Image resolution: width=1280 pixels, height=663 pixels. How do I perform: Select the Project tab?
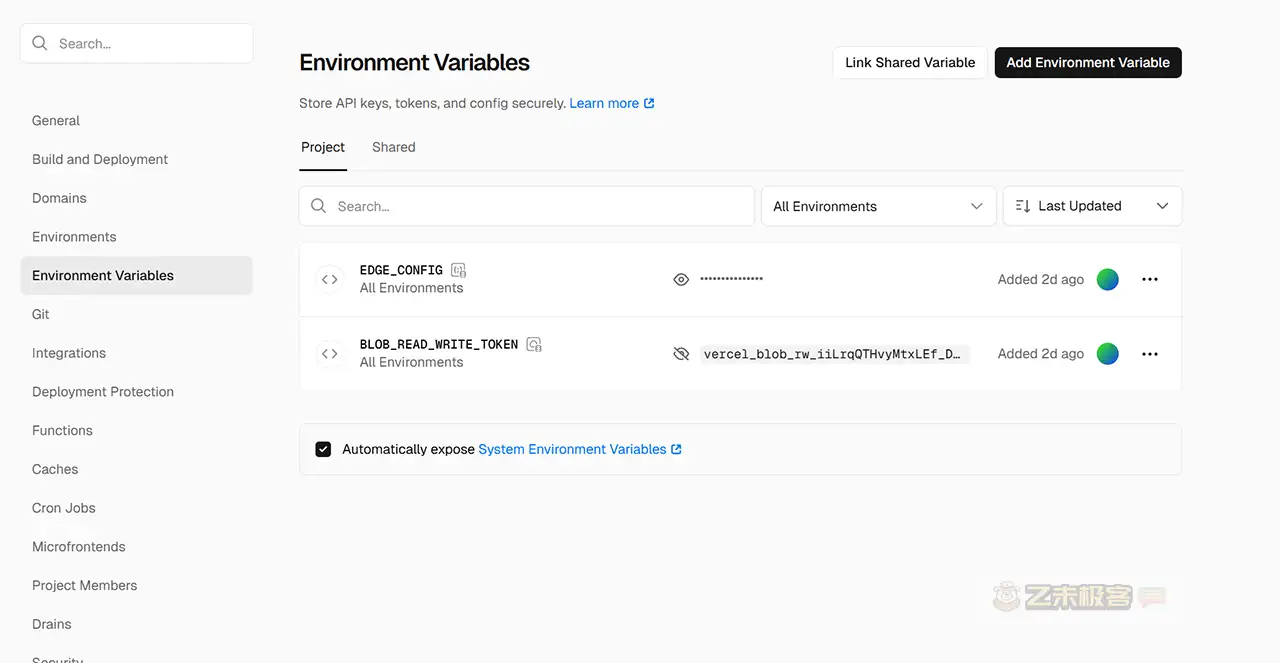[323, 147]
